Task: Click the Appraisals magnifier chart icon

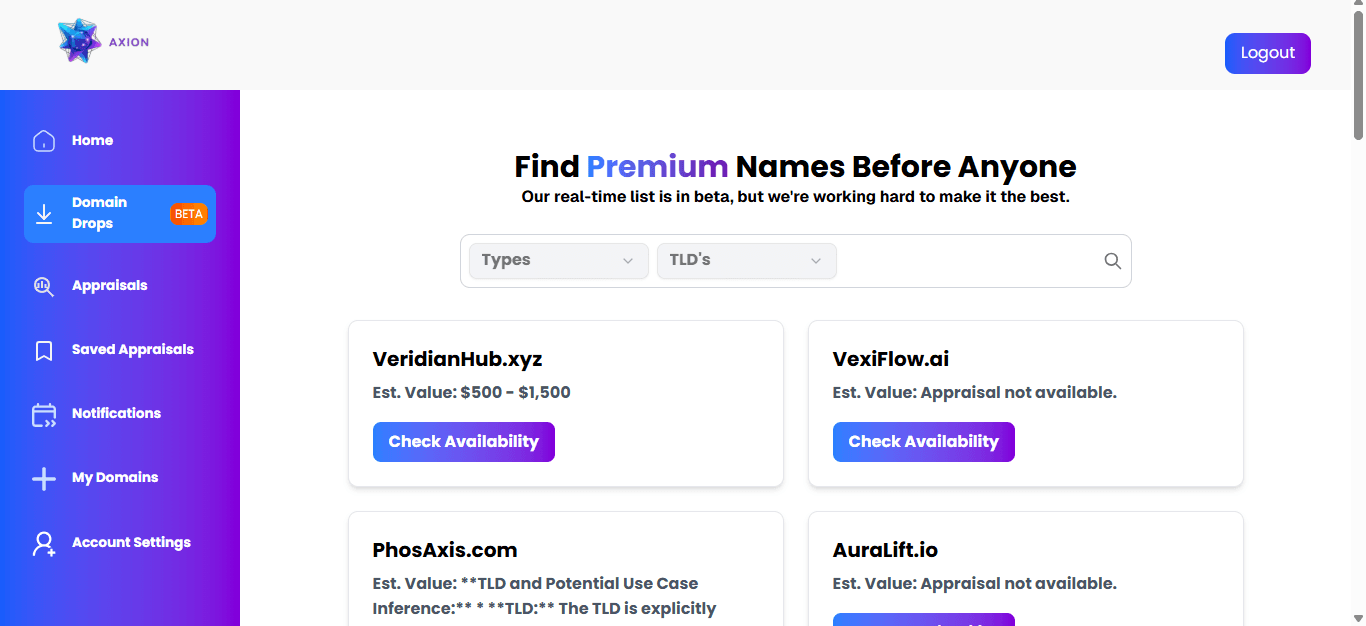Action: [44, 286]
